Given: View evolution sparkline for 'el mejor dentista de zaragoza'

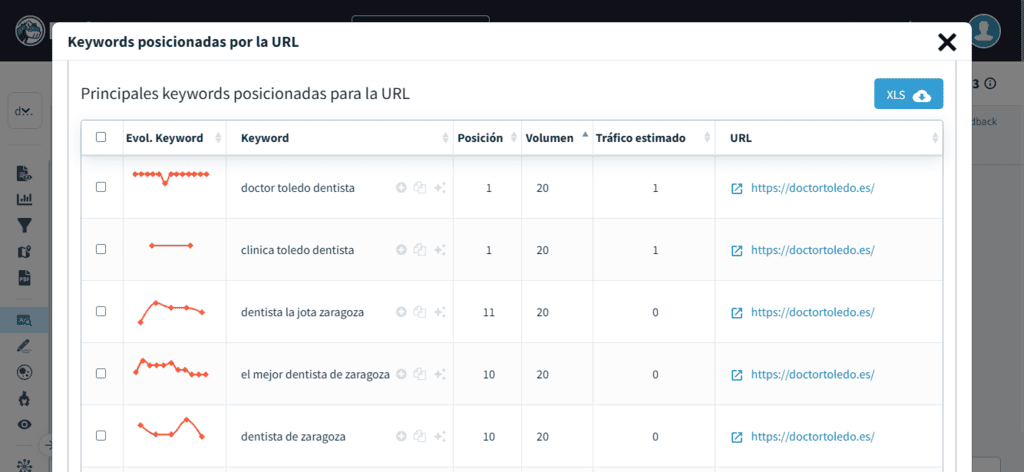Looking at the screenshot, I should 170,368.
